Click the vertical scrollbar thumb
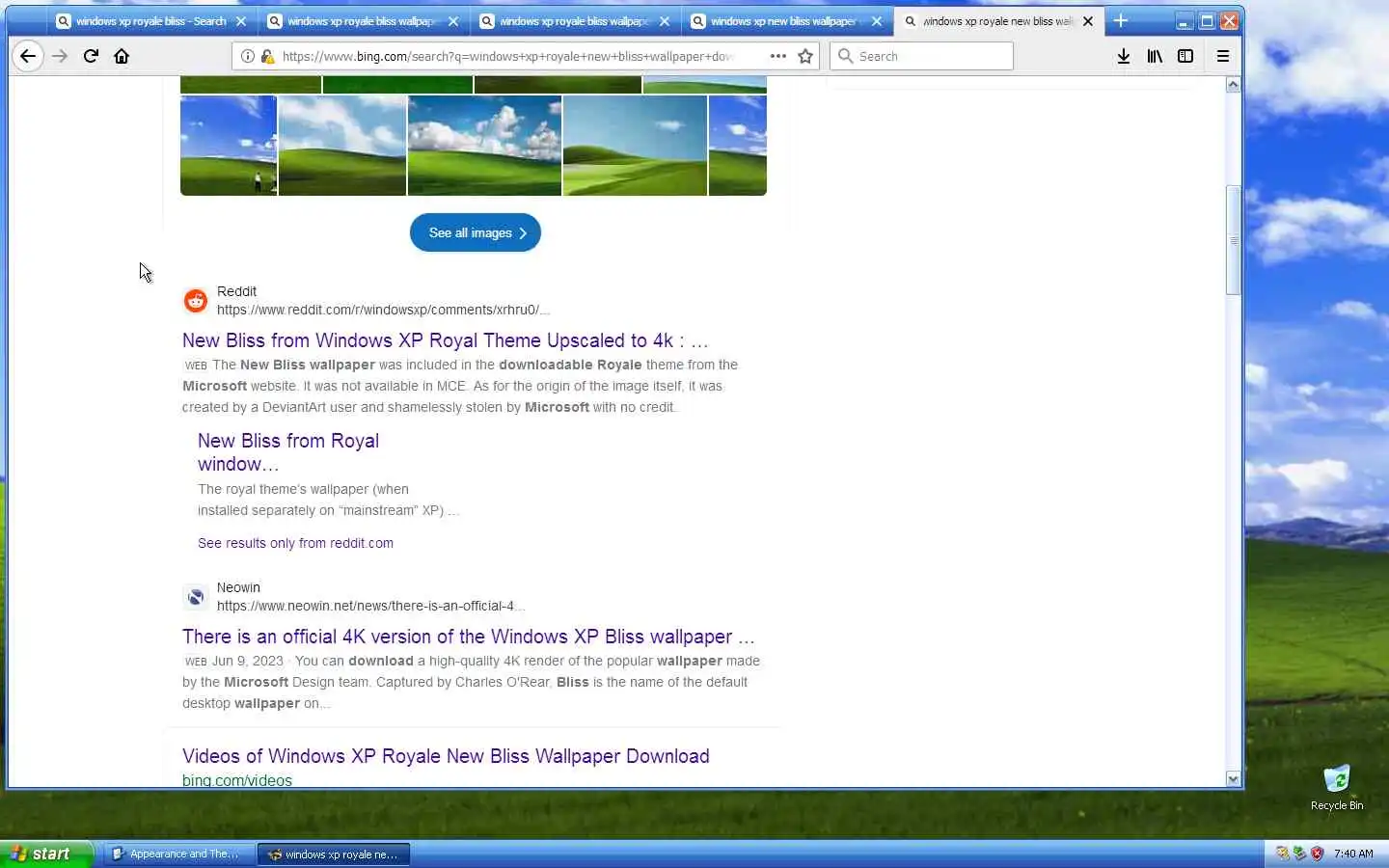 (x=1233, y=240)
